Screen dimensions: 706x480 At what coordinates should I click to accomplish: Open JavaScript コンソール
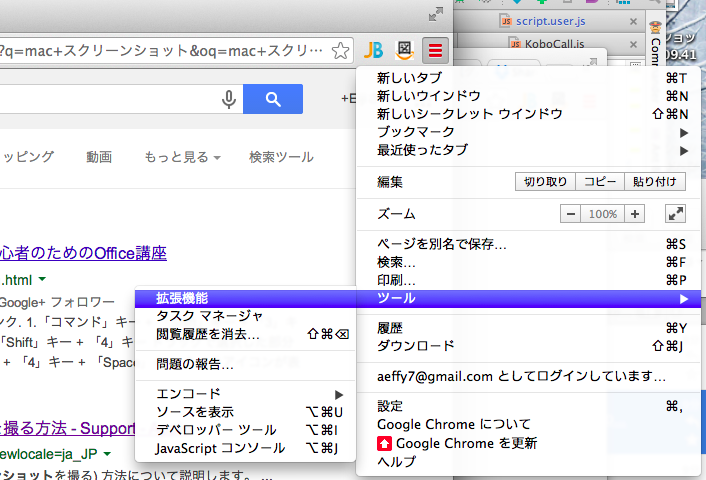pyautogui.click(x=245, y=448)
